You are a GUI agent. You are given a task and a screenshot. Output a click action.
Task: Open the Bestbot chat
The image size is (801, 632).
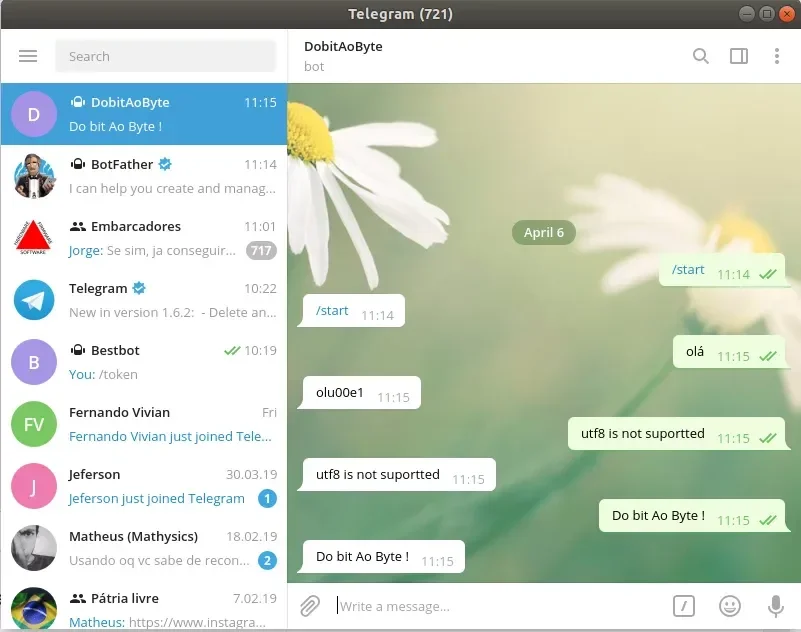pos(144,362)
